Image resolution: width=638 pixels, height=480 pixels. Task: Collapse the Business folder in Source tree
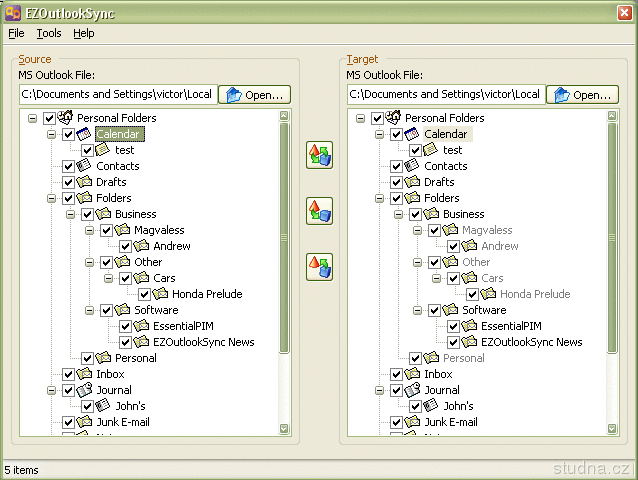[x=71, y=214]
